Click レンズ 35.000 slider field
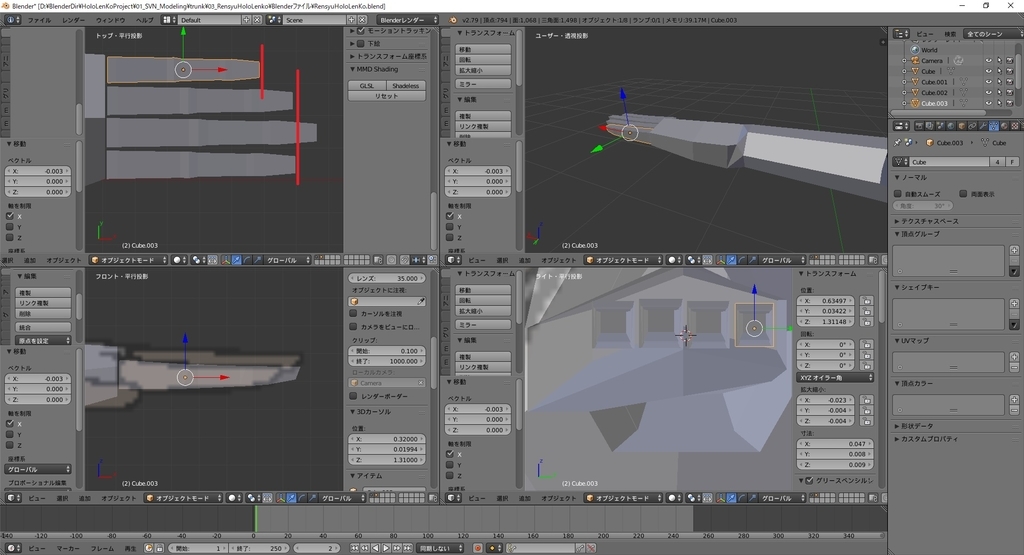 (x=387, y=278)
